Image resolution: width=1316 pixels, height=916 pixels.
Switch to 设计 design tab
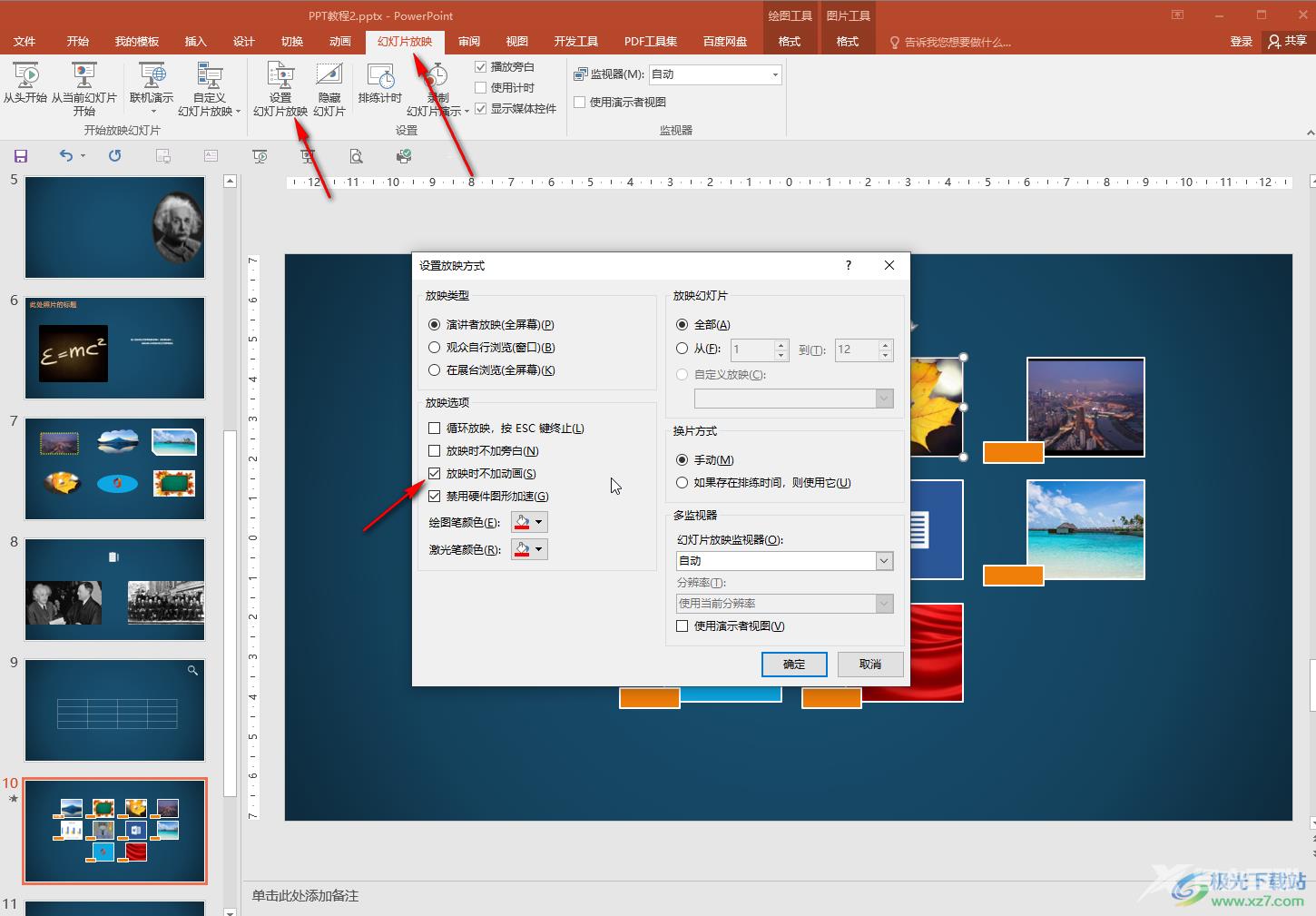pyautogui.click(x=244, y=42)
